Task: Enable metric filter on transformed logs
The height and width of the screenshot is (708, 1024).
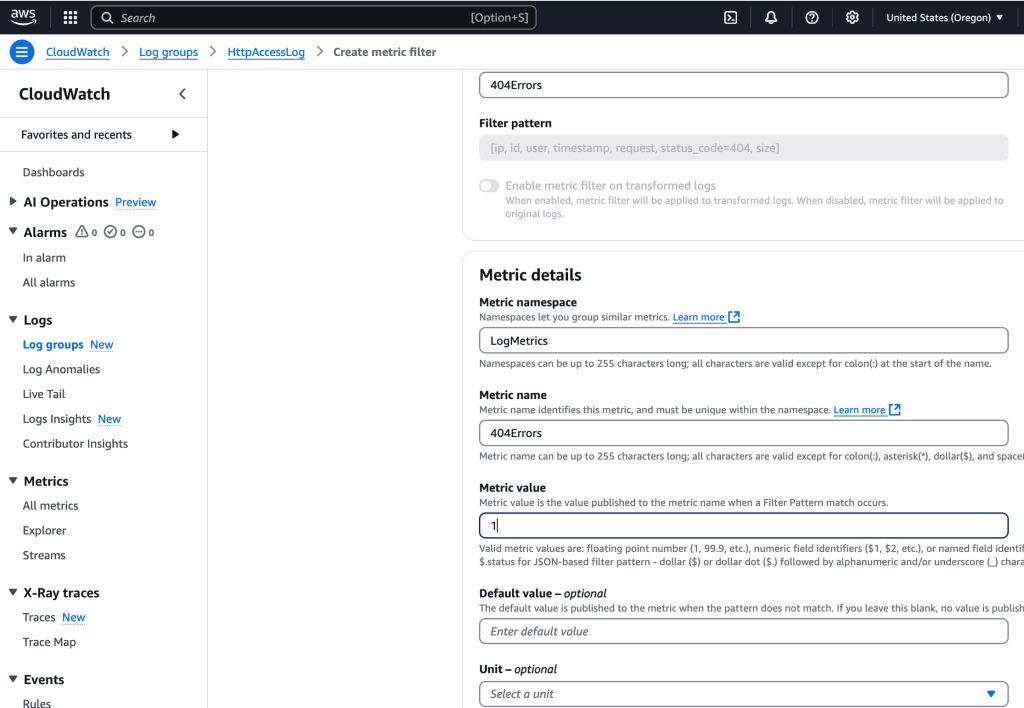Action: [x=489, y=186]
